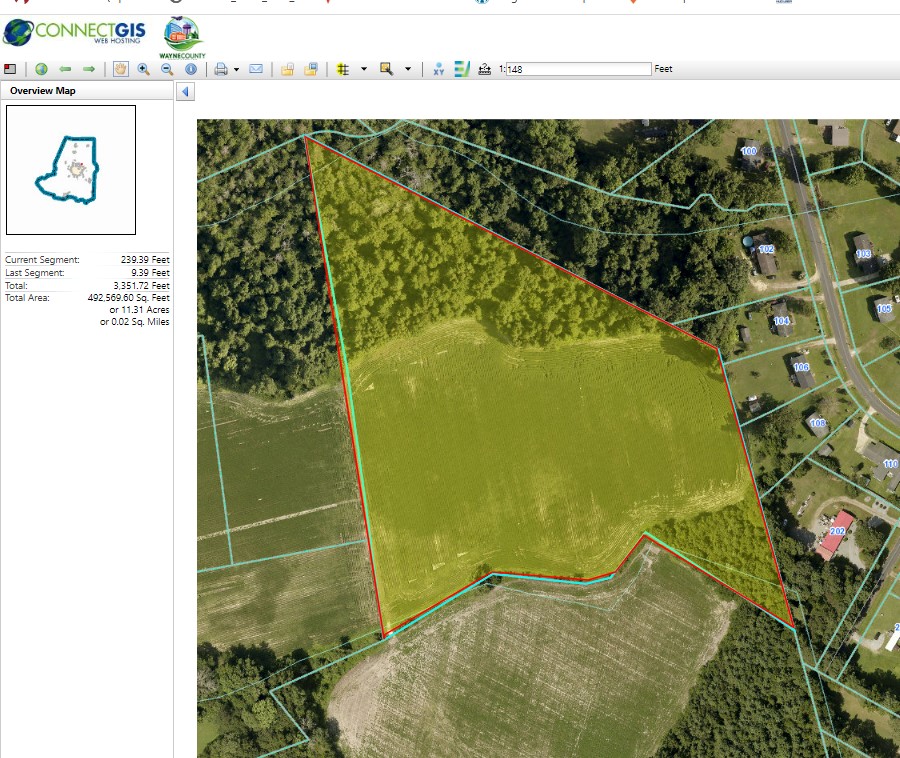Click the email envelope icon
Screen dimensions: 900x758
[x=256, y=69]
